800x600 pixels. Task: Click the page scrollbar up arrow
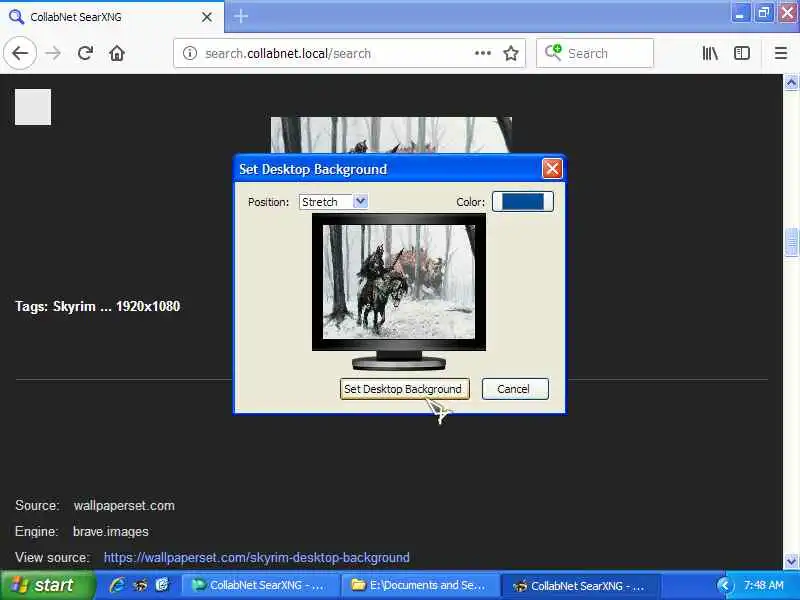coord(791,83)
